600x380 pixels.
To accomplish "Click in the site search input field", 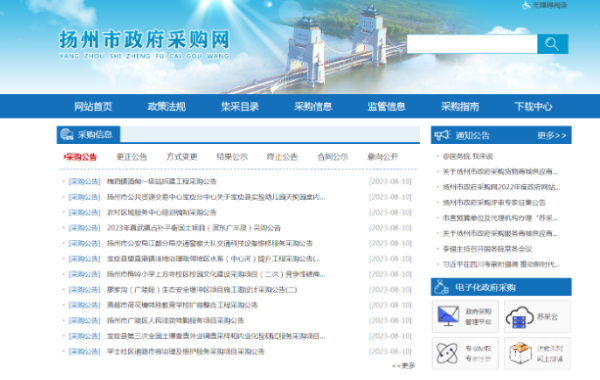I will (x=472, y=44).
